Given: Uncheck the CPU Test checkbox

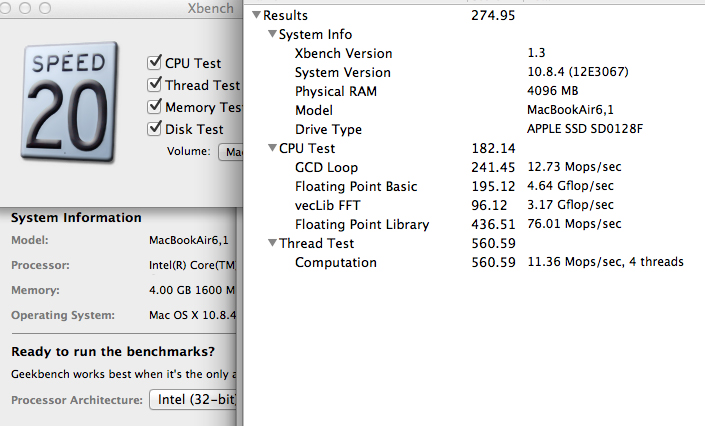Looking at the screenshot, I should [154, 62].
